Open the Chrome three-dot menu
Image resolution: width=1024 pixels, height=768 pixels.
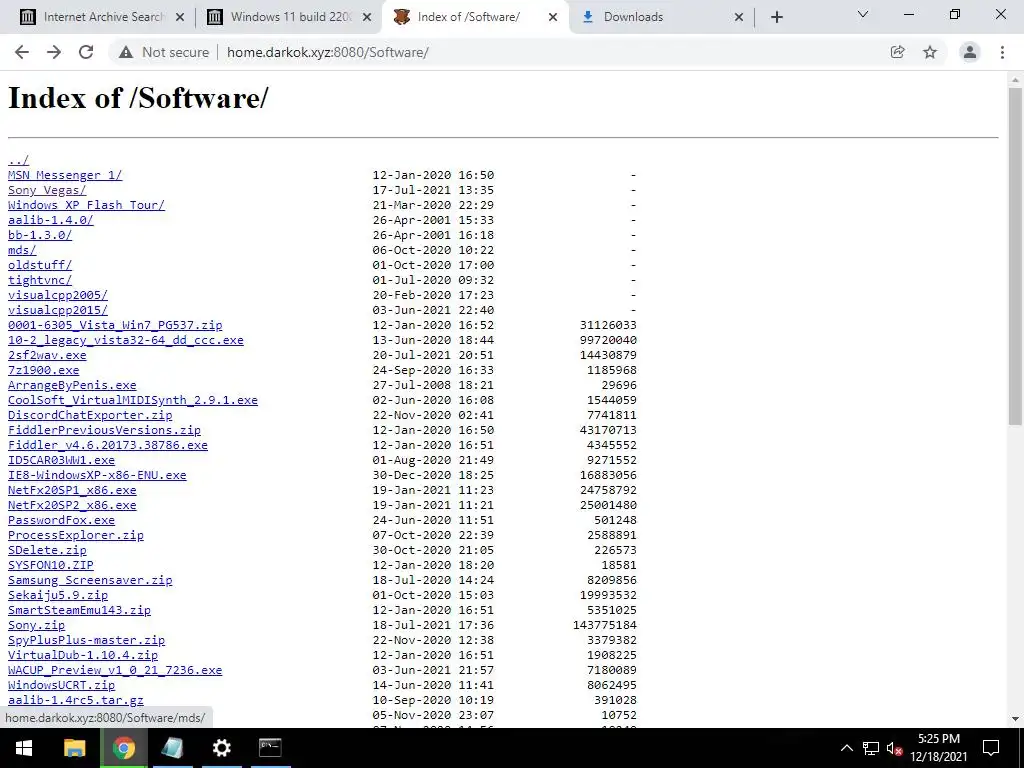pyautogui.click(x=1002, y=52)
